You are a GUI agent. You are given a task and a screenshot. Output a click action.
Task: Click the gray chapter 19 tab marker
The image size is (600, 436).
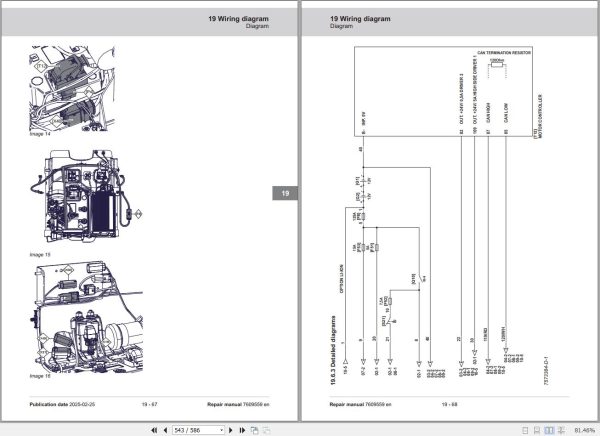coord(285,193)
